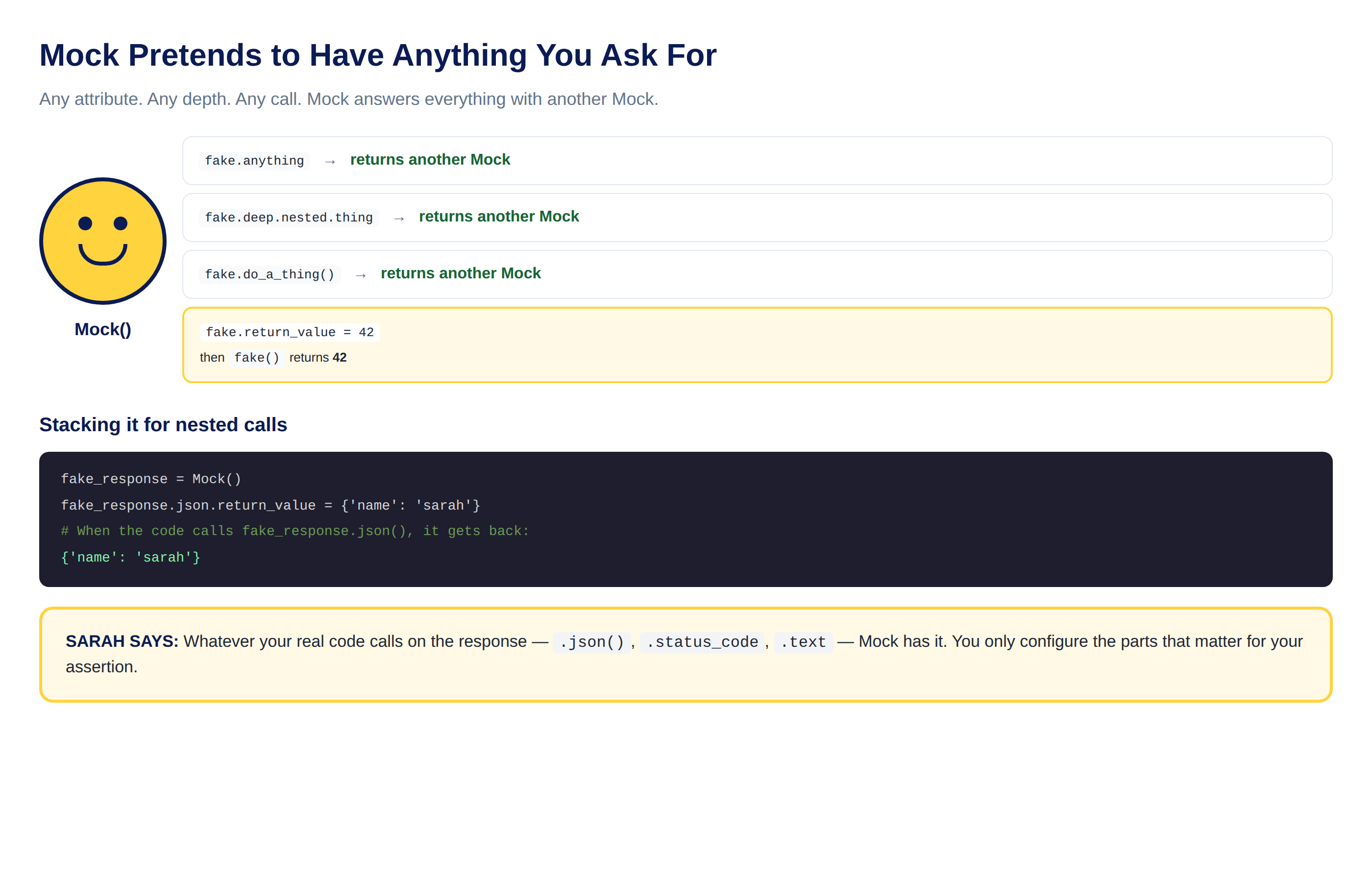Click the .status_code chip in Sarah's note

tap(702, 642)
